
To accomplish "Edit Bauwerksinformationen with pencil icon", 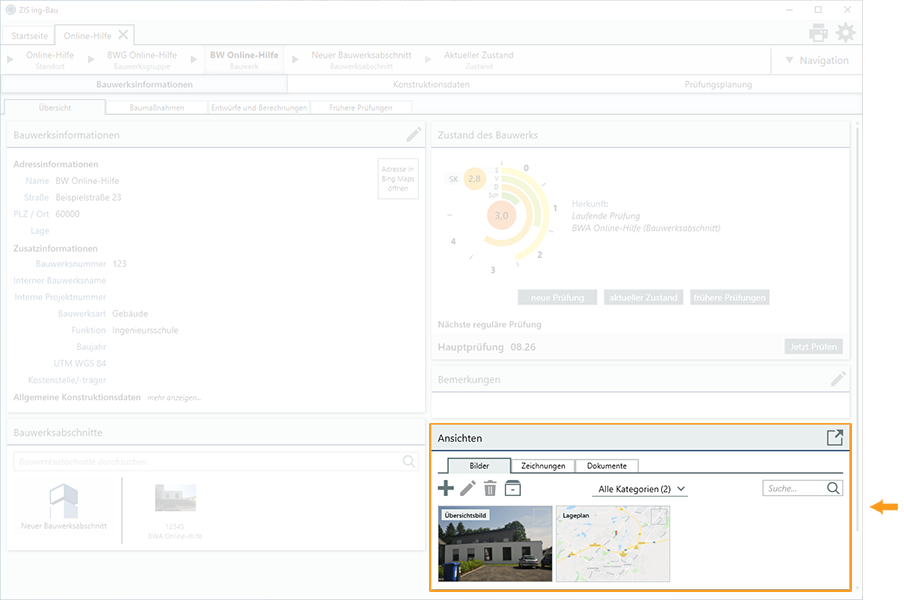I will [x=414, y=135].
